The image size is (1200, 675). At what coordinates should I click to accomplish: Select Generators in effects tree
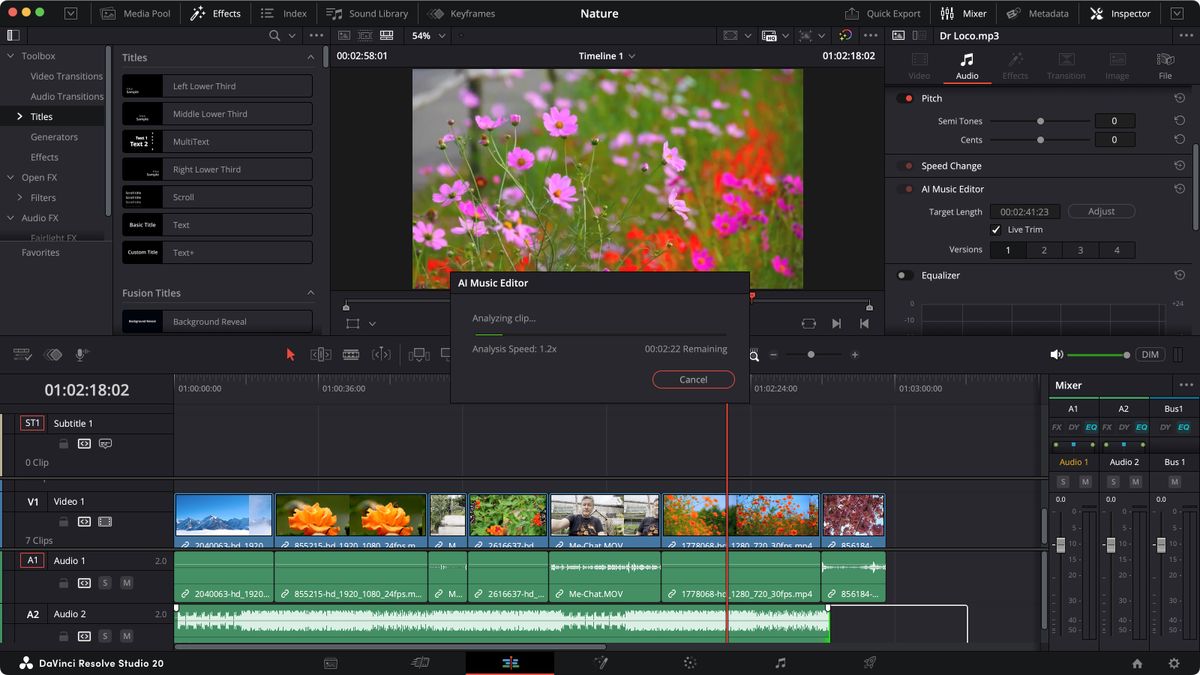pos(54,137)
